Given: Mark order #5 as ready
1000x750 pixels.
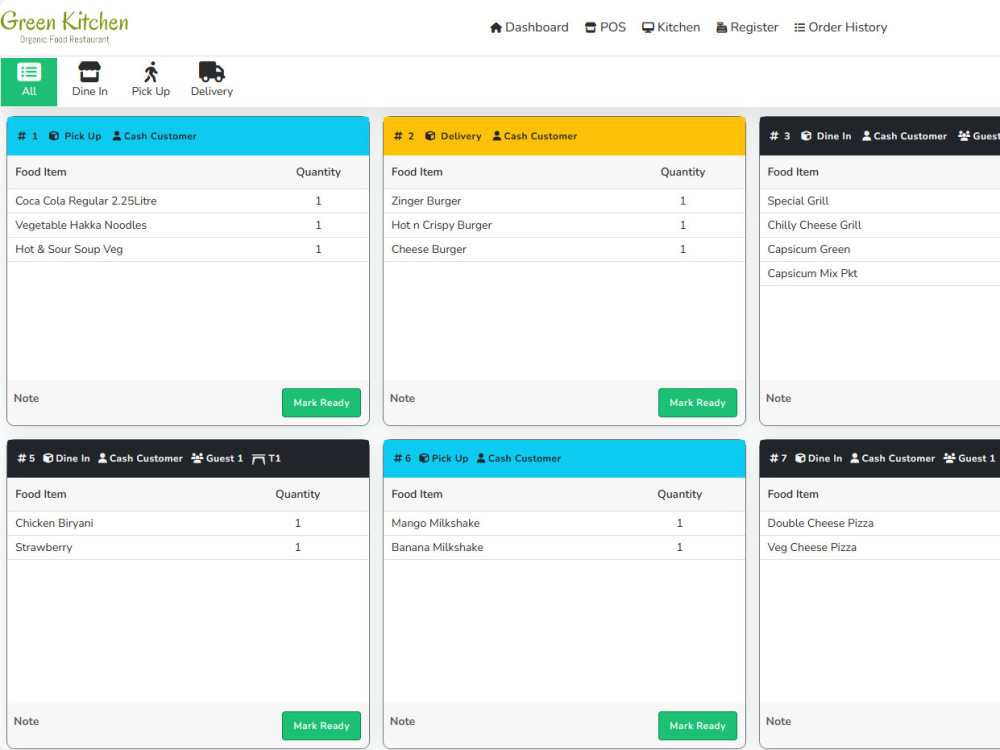Looking at the screenshot, I should (321, 725).
